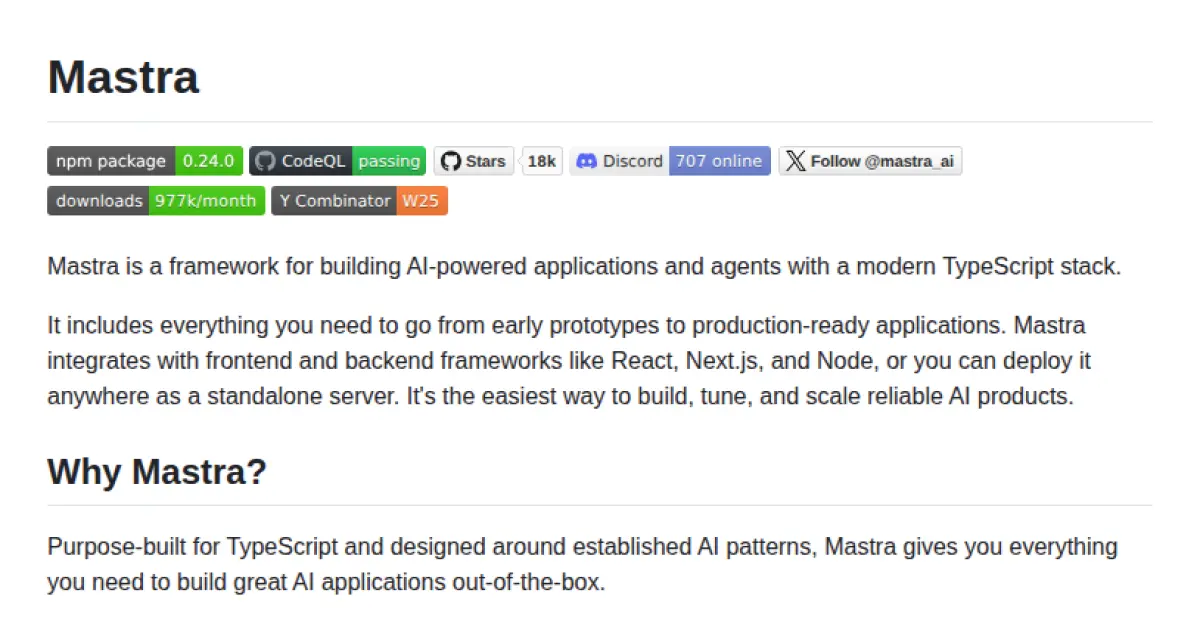Open the downloads badge label
The width and height of the screenshot is (1200, 630).
(99, 201)
